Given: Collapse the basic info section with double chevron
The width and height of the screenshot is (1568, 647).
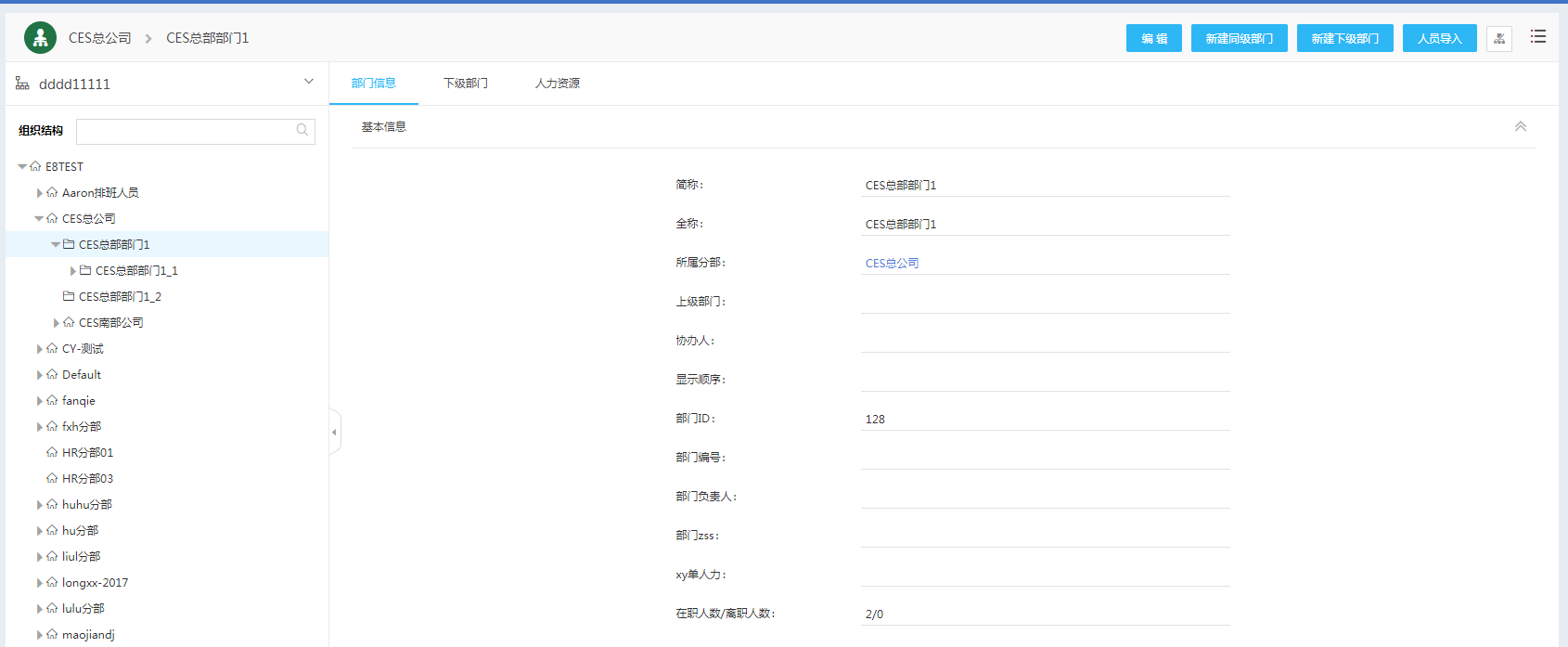Looking at the screenshot, I should pyautogui.click(x=1520, y=126).
